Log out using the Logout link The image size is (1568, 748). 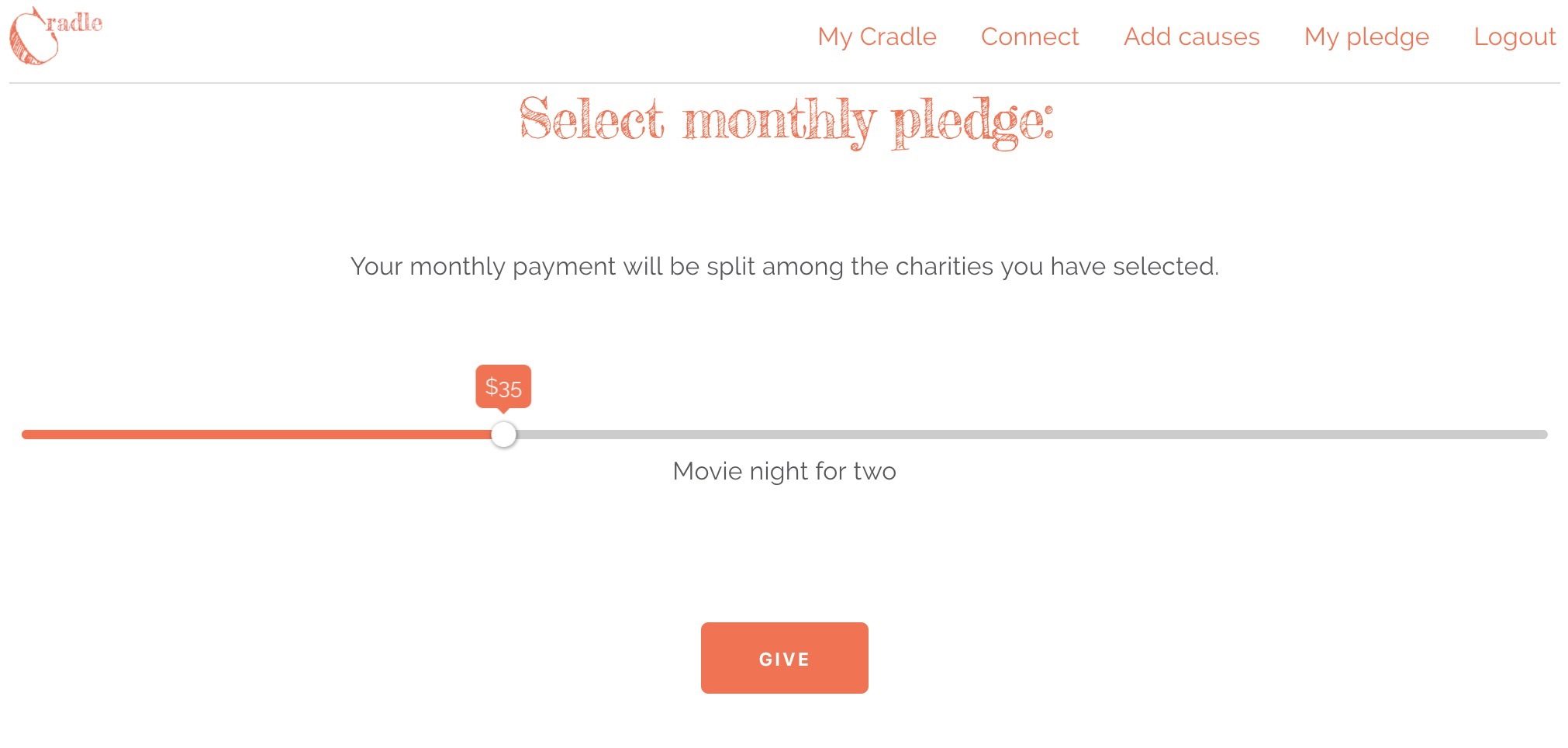pyautogui.click(x=1514, y=36)
